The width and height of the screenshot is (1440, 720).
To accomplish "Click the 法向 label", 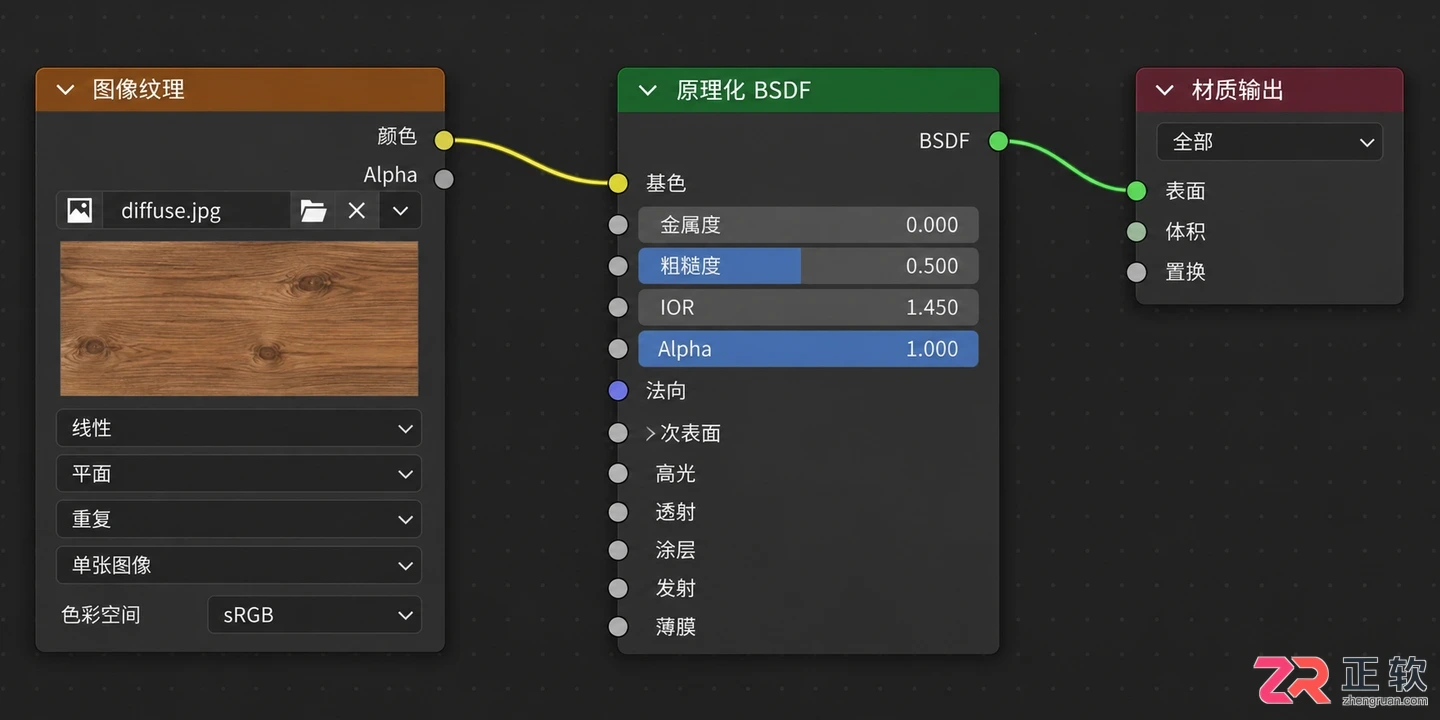I will pos(666,391).
